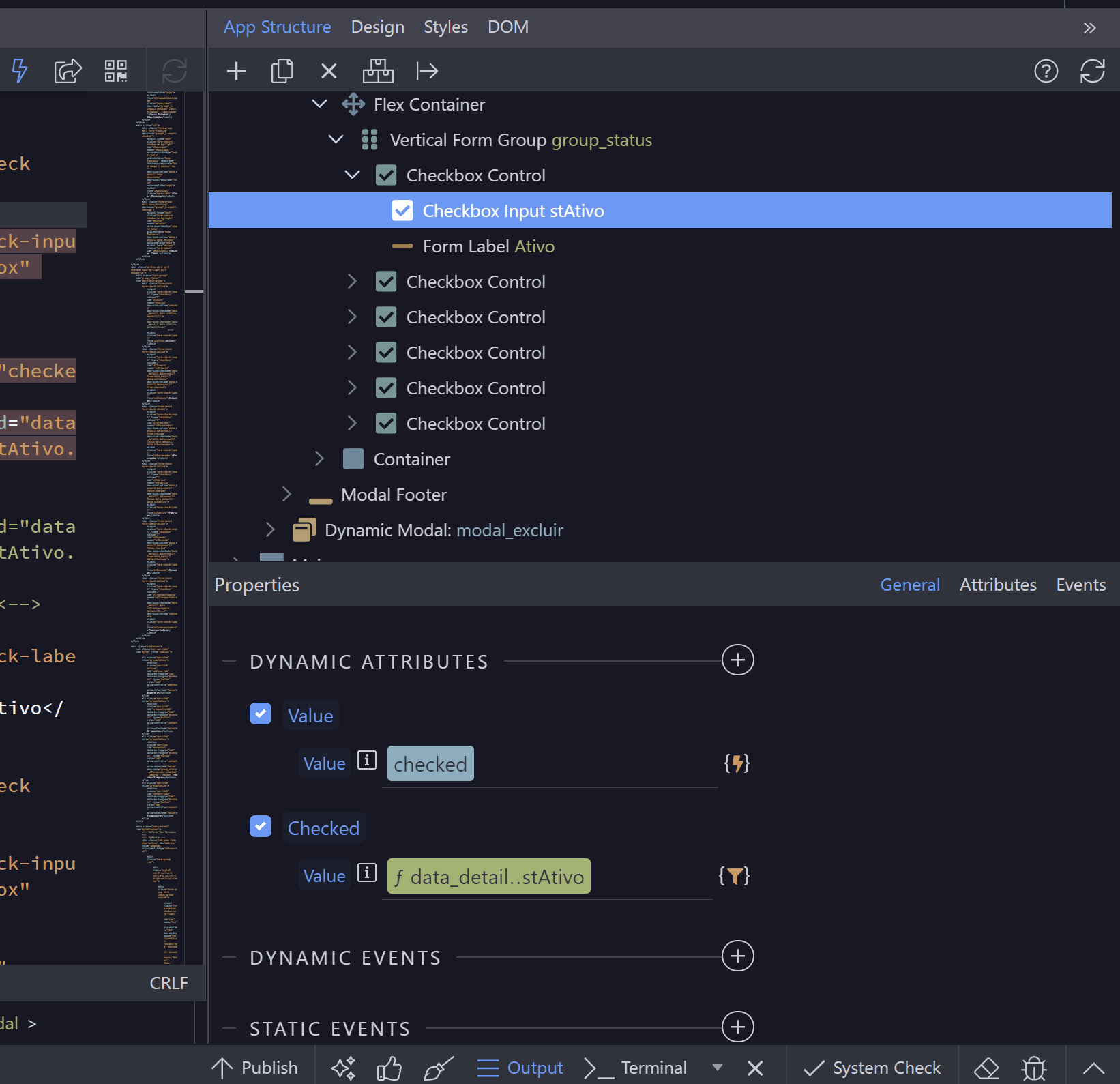The image size is (1120, 1084).
Task: Click the AI sparkle icon in bottom bar
Action: pyautogui.click(x=344, y=1068)
